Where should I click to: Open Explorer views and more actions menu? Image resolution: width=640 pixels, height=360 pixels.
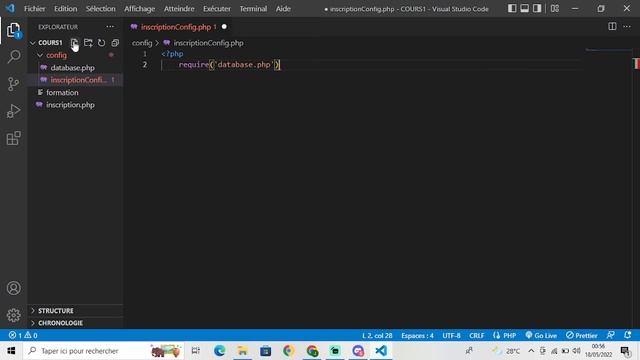point(110,27)
